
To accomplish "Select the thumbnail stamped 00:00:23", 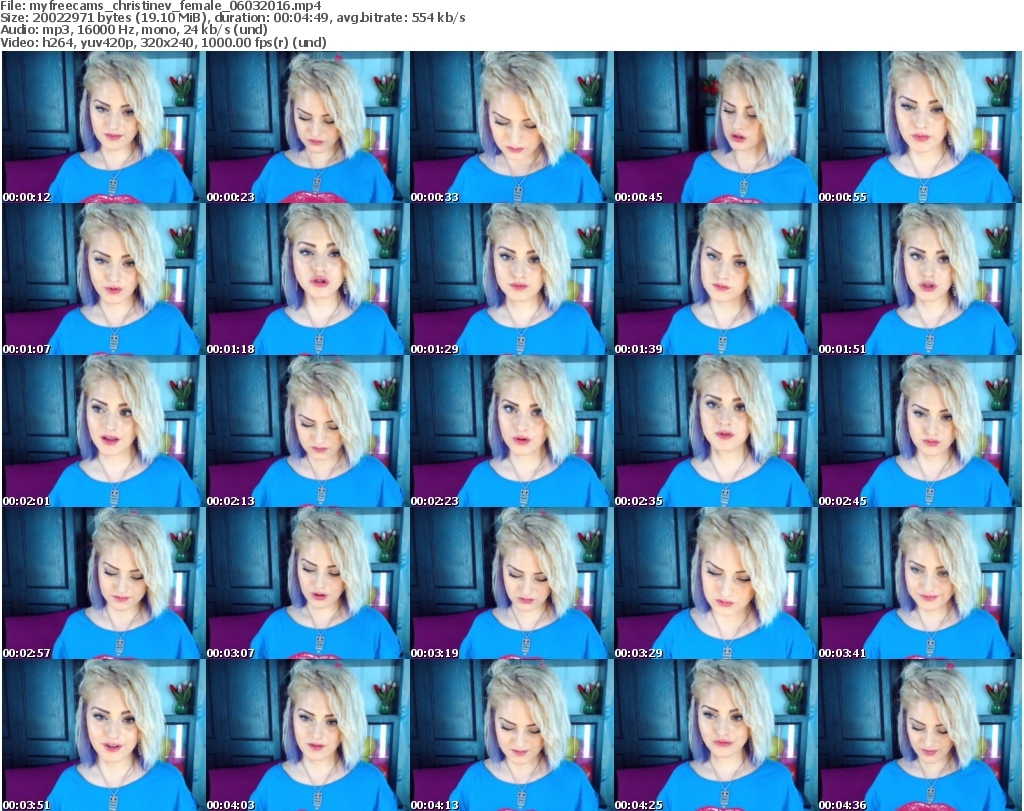I will 308,127.
